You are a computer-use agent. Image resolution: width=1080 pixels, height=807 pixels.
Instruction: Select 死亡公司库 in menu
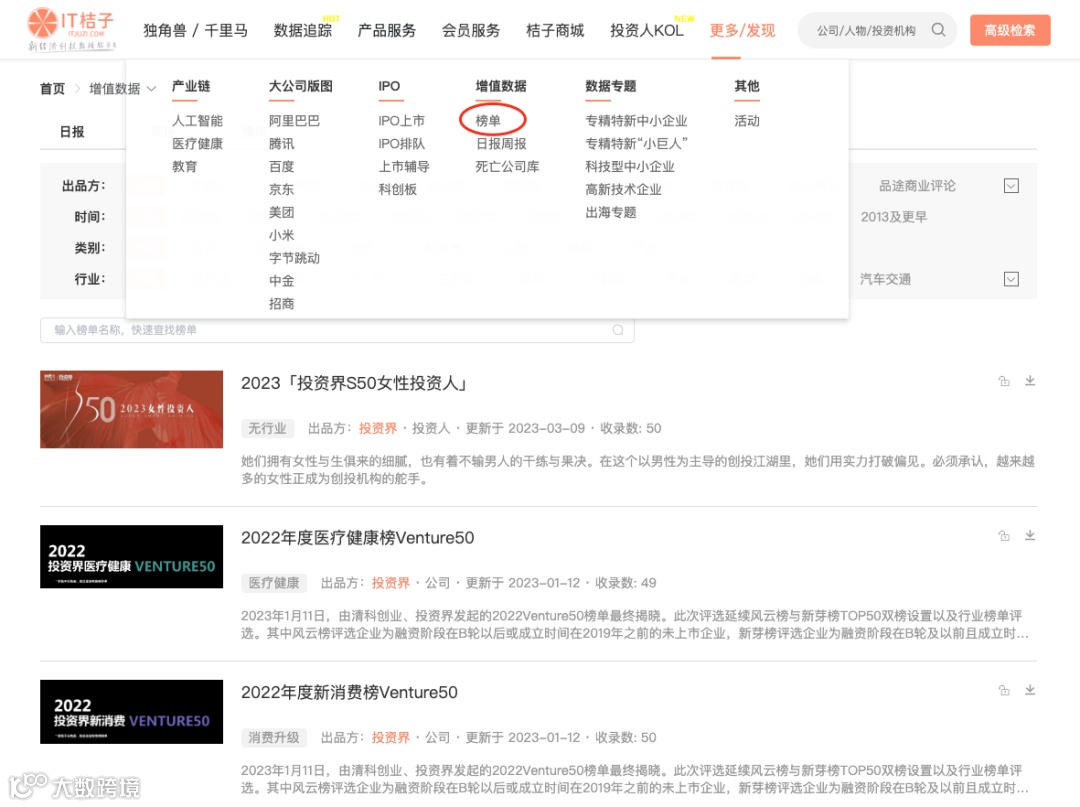[508, 166]
